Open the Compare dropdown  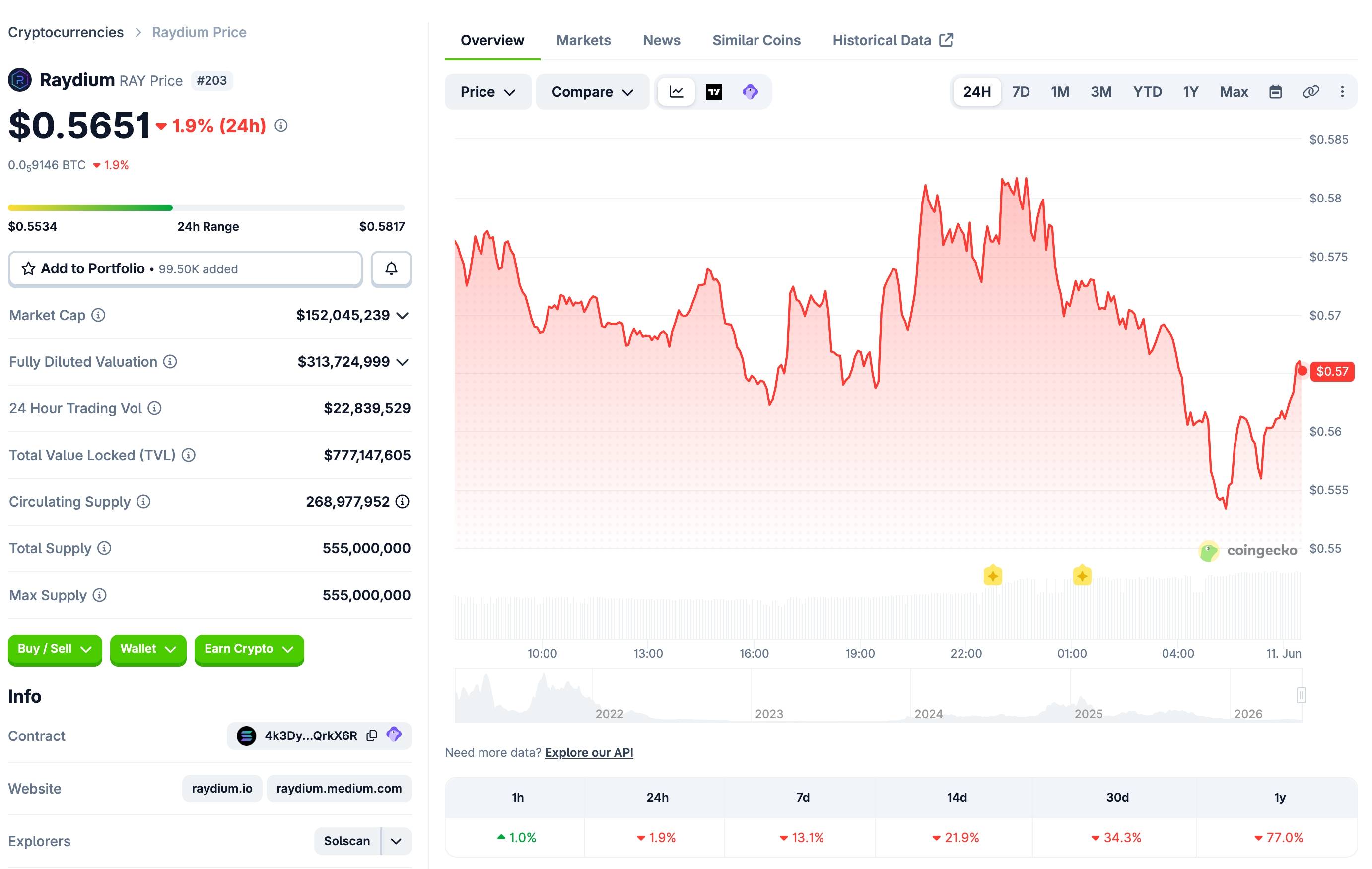593,92
